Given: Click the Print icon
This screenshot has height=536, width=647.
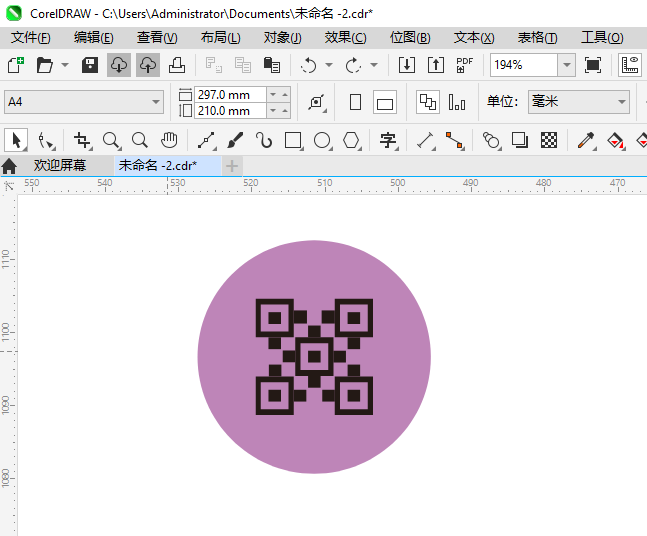Looking at the screenshot, I should point(177,65).
